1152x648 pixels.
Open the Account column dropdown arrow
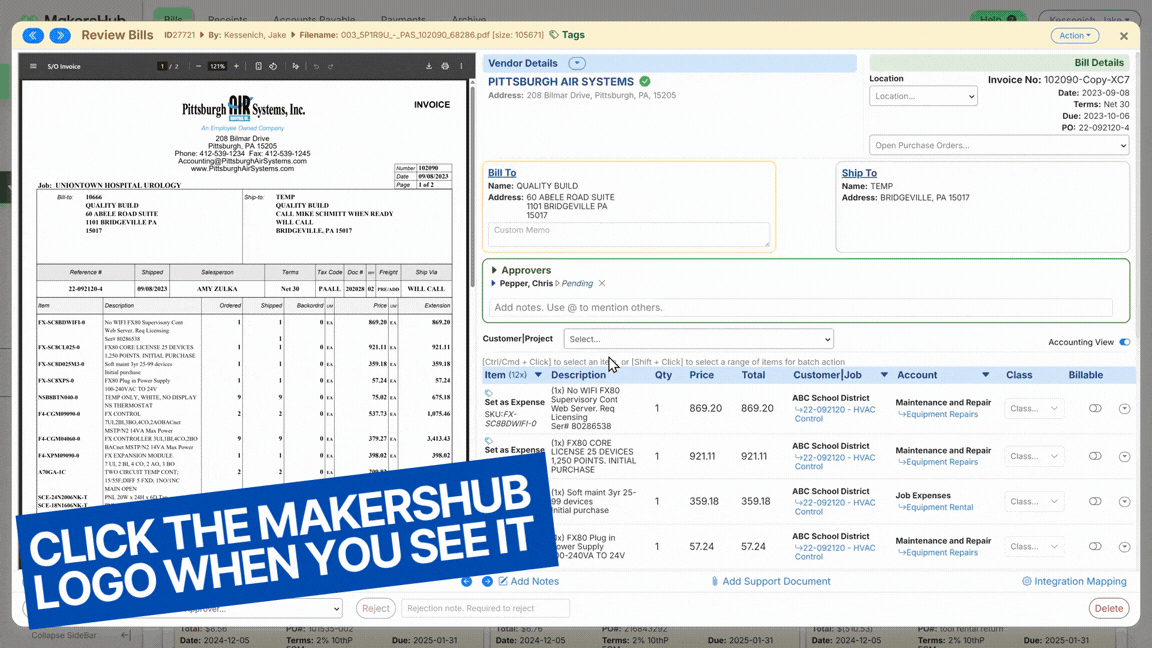point(985,375)
